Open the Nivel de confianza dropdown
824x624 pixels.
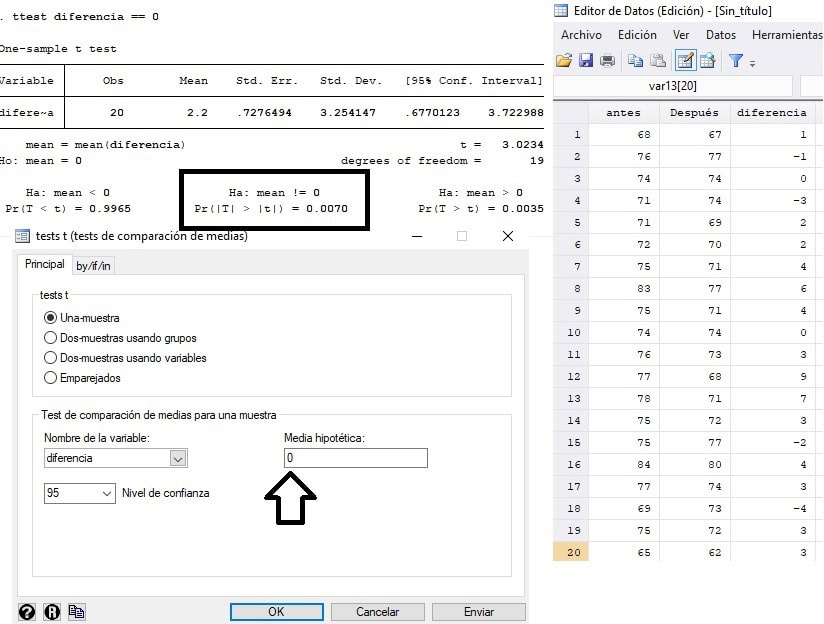tap(106, 493)
